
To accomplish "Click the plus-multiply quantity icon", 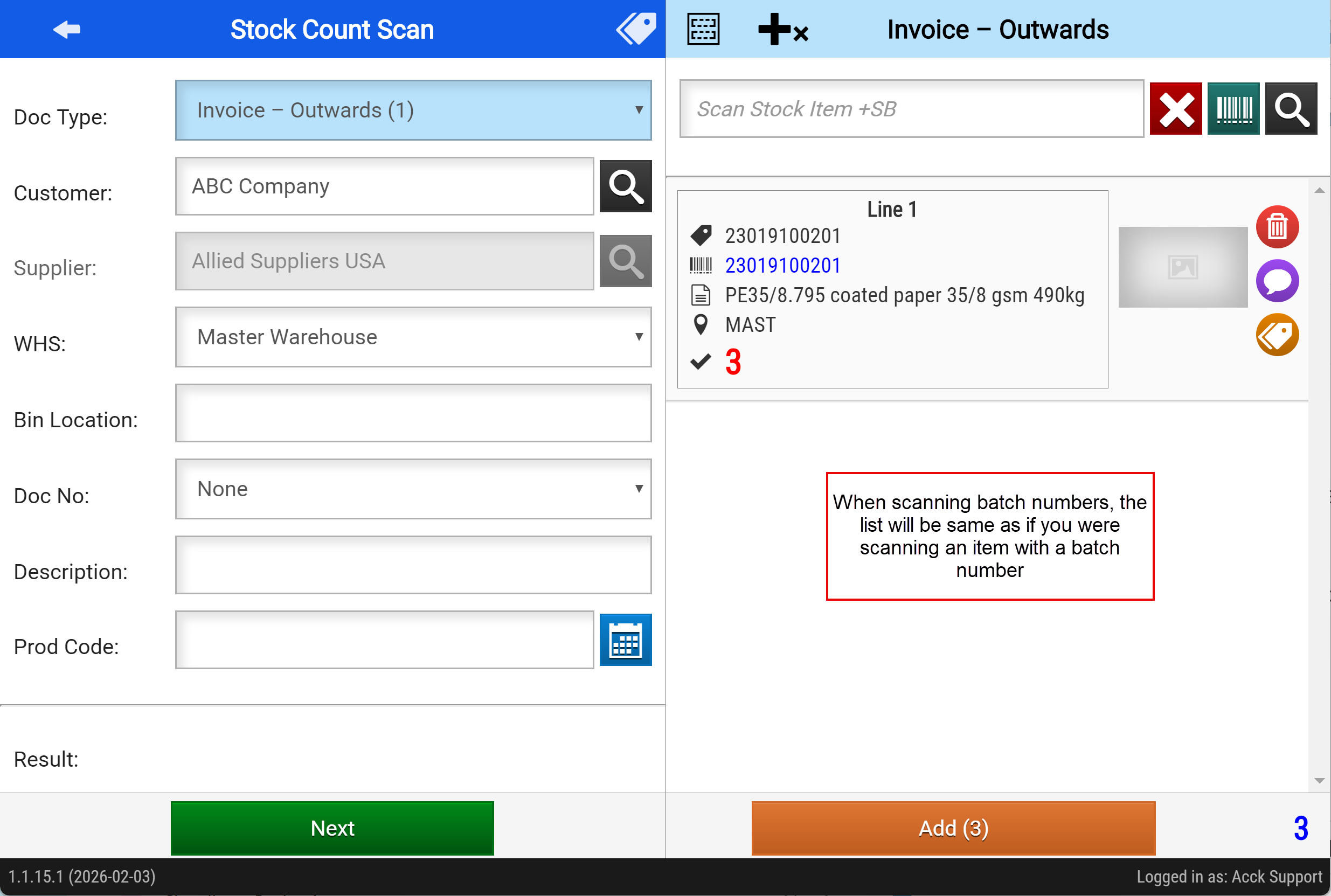I will click(782, 29).
